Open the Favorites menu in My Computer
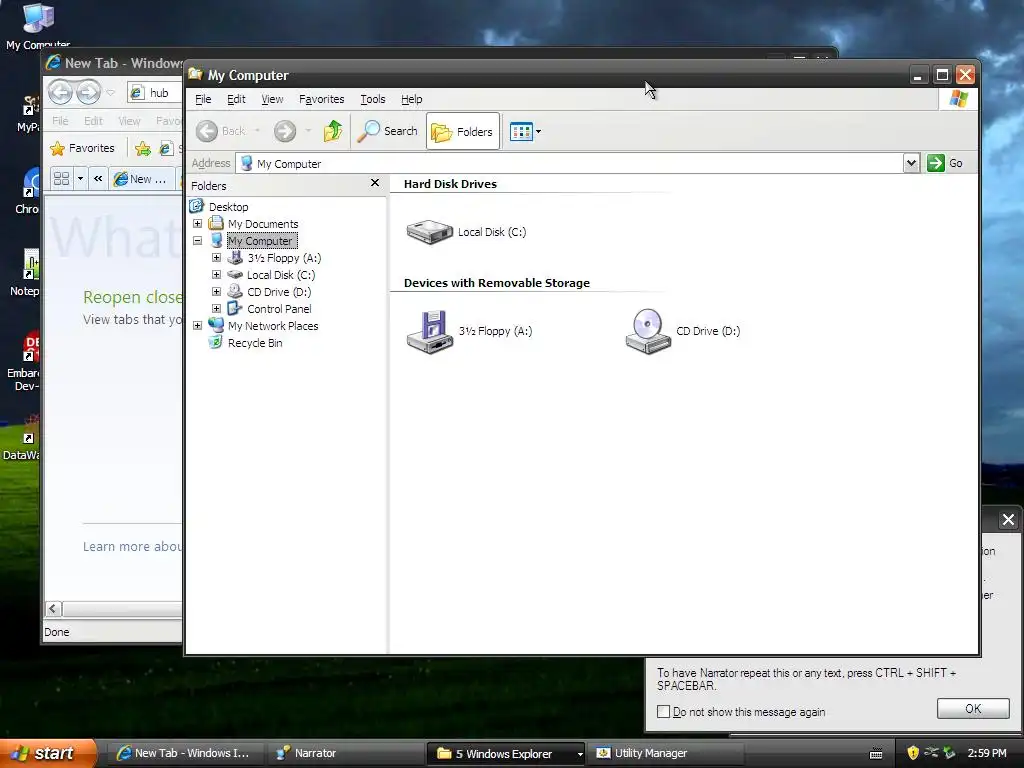 pos(321,99)
